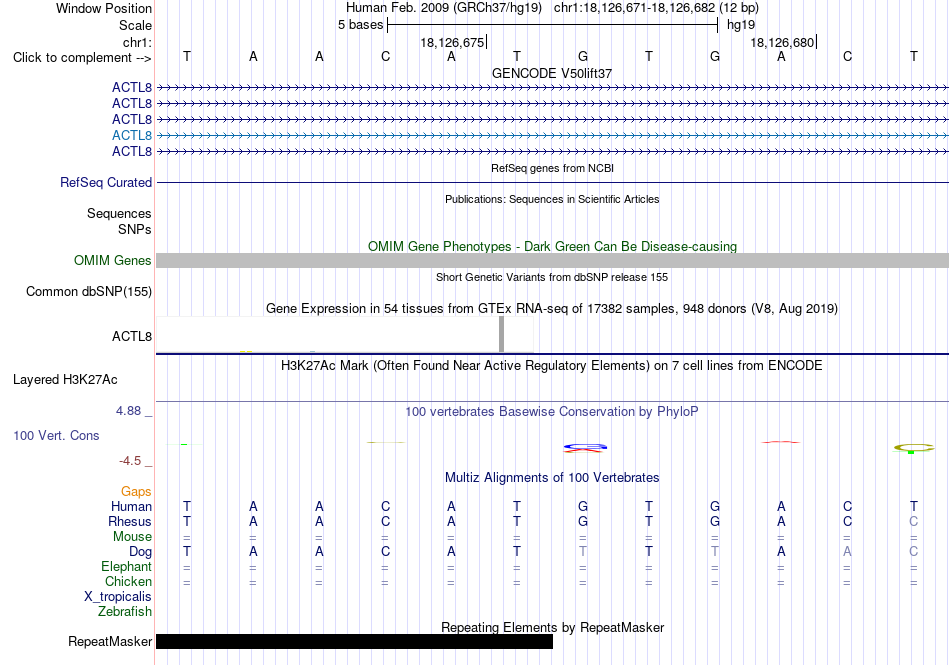Select the Zebrafish alignment row label

(124, 612)
